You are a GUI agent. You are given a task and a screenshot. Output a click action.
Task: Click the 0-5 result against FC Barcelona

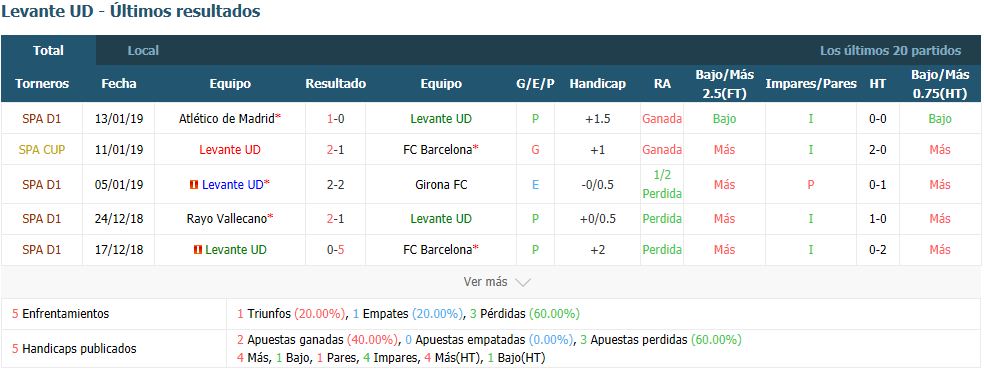335,250
